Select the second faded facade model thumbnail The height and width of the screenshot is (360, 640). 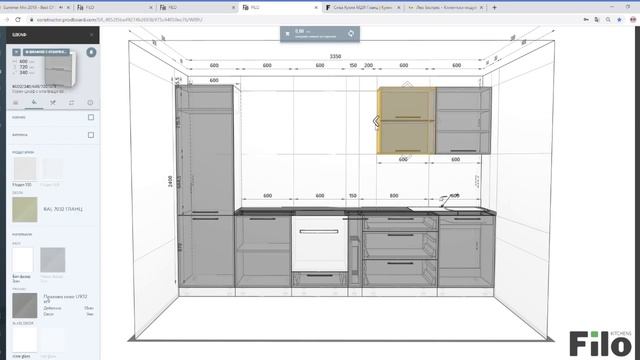click(x=52, y=169)
